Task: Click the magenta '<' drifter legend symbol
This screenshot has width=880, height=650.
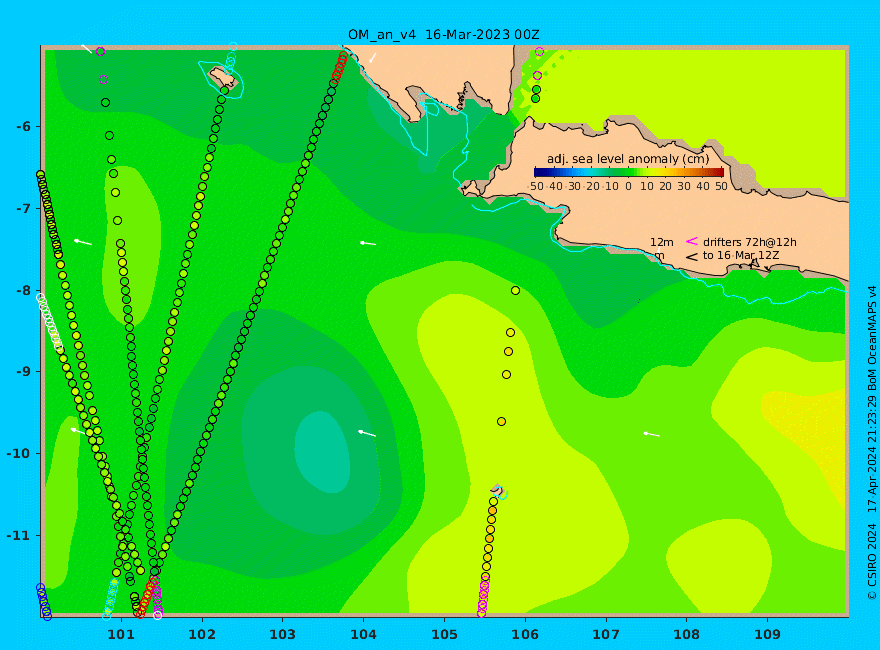Action: pos(692,241)
